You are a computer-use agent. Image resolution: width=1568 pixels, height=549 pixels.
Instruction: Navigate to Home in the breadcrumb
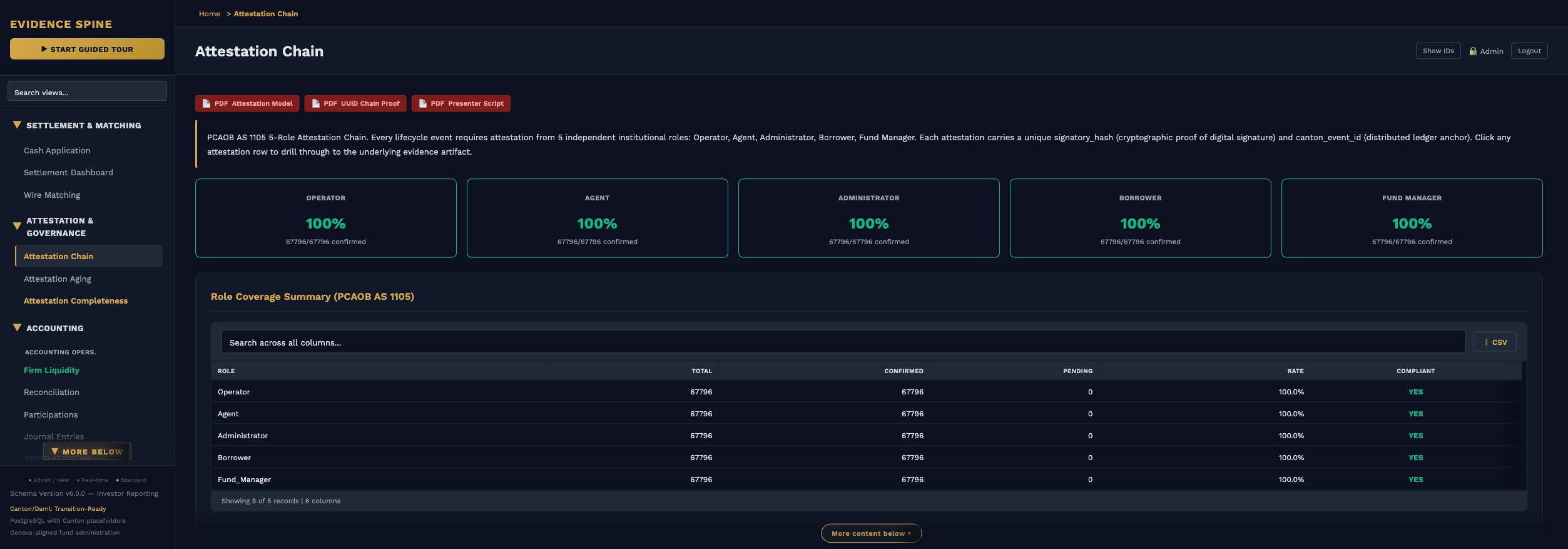[x=209, y=14]
